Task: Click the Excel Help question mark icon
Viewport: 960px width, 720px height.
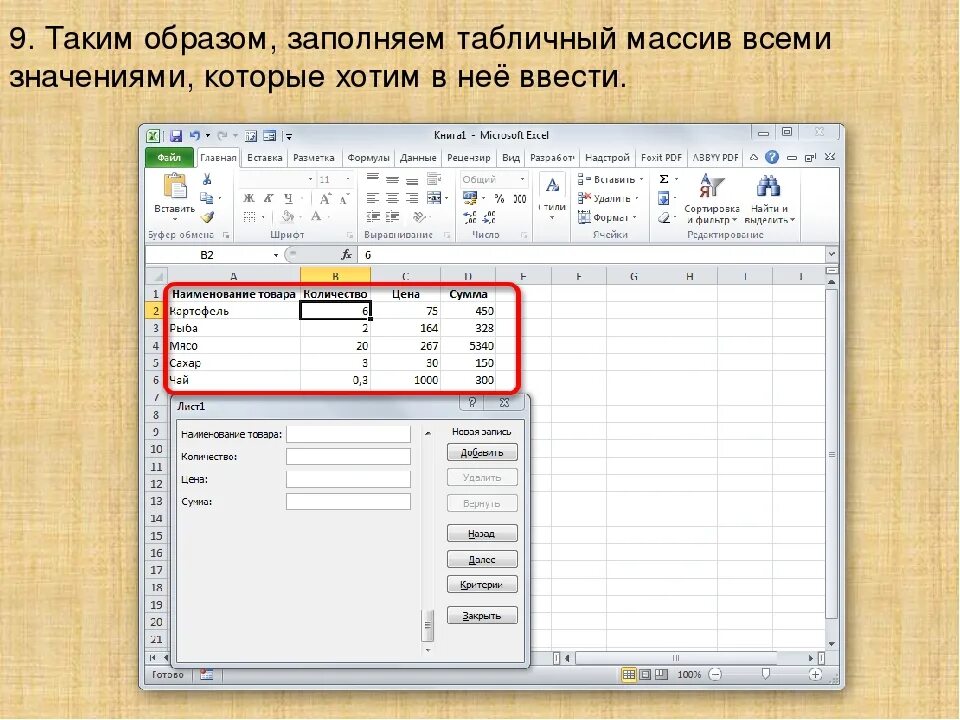Action: tap(772, 157)
